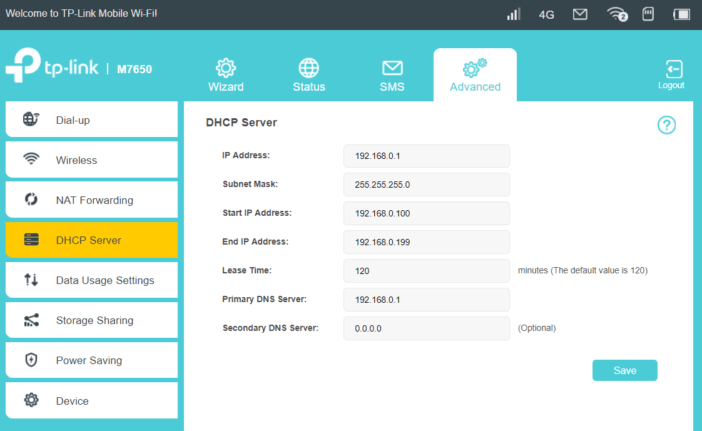Go to NAT Forwarding menu item
This screenshot has width=702, height=431.
click(91, 200)
